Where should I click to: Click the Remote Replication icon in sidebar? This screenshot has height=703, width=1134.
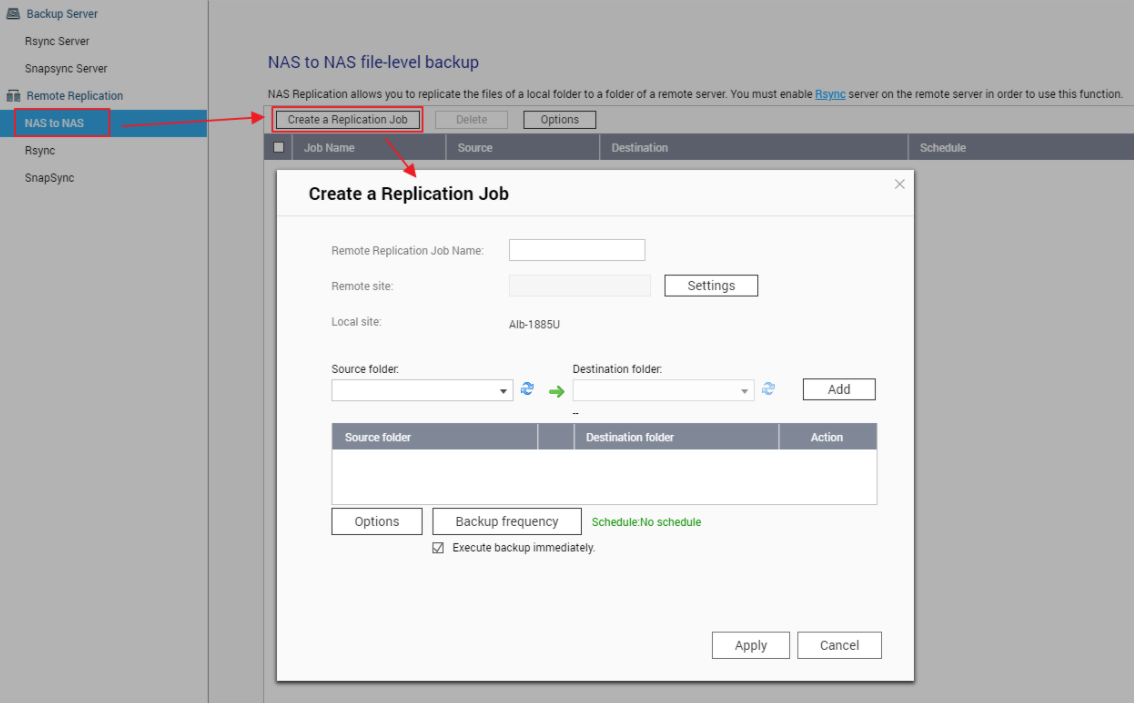[14, 96]
